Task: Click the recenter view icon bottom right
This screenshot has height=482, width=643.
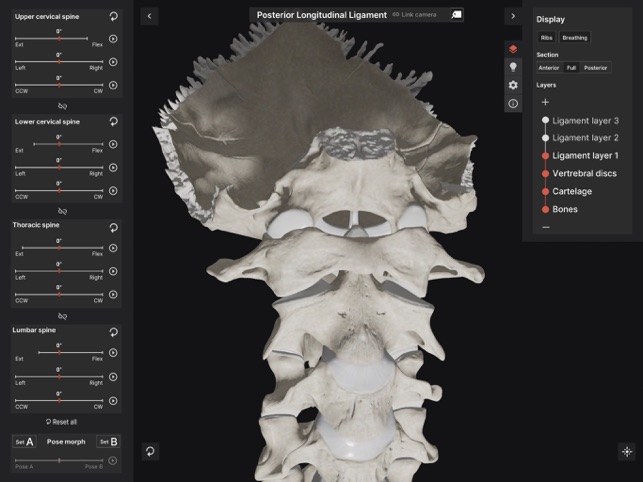Action: [x=627, y=451]
